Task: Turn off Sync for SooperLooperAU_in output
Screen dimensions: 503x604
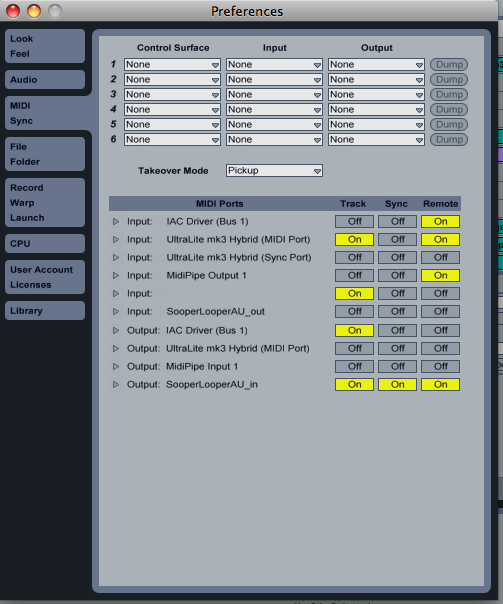Action: tap(397, 384)
